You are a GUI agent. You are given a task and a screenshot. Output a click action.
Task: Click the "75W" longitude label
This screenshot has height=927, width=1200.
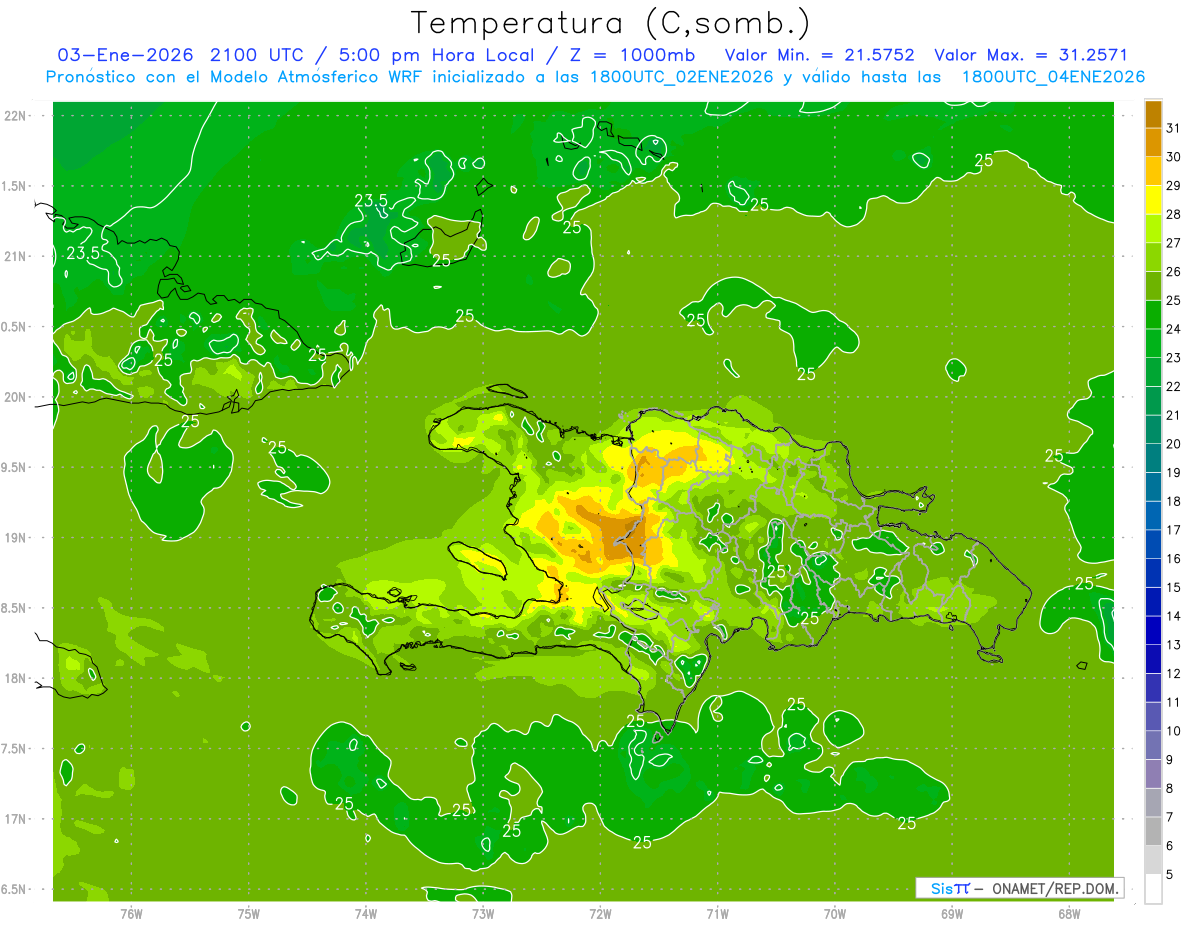[x=249, y=913]
